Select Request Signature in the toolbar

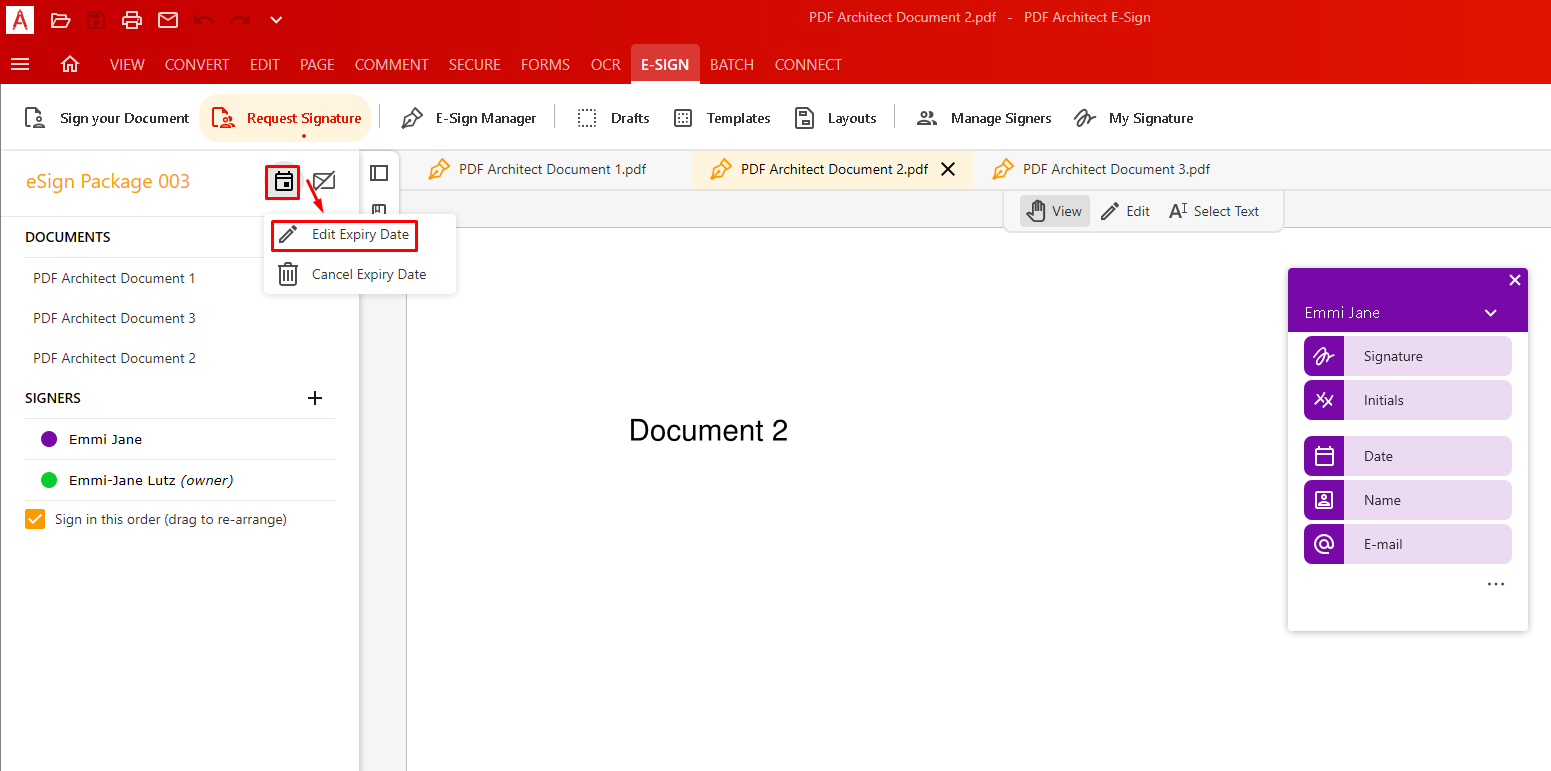pos(286,118)
